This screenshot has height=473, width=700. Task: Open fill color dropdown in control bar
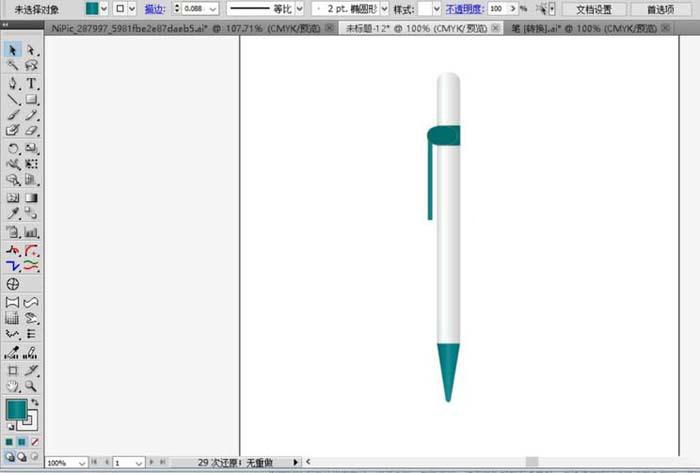[104, 8]
